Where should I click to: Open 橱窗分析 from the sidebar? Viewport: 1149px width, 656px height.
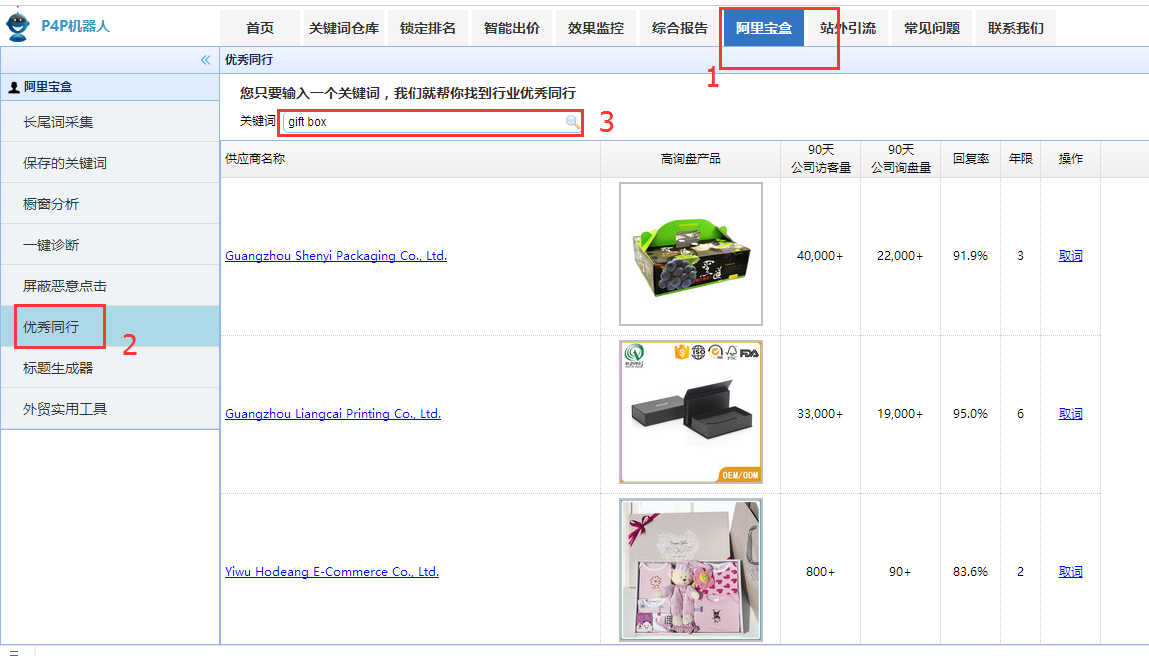(x=110, y=204)
